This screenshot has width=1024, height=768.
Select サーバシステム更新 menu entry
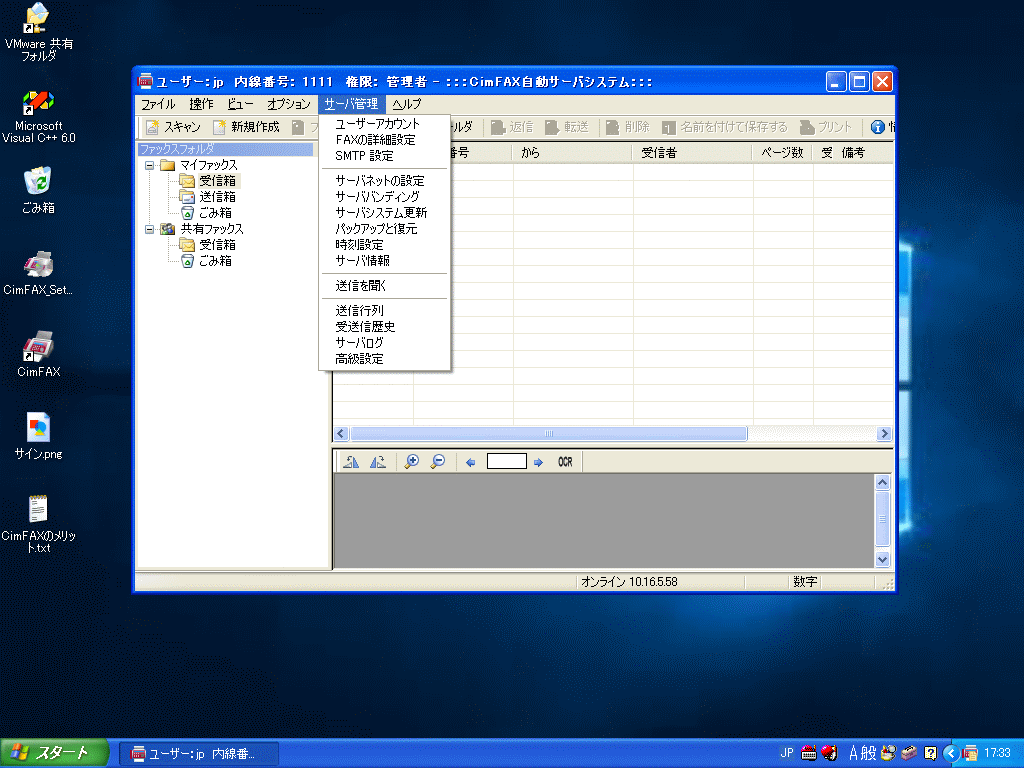click(385, 213)
